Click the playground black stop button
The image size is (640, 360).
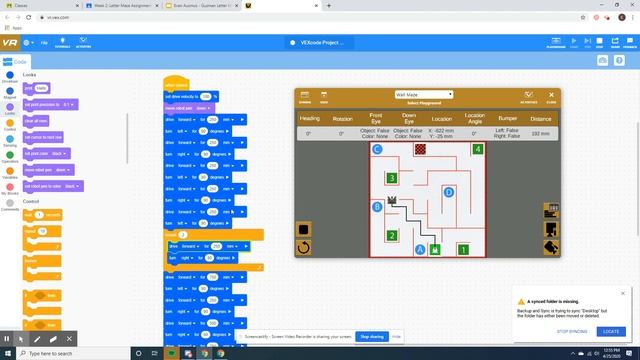[x=303, y=229]
